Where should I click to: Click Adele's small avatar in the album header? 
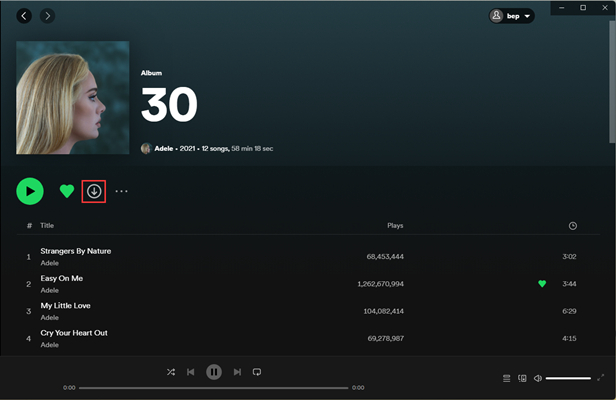click(x=146, y=149)
